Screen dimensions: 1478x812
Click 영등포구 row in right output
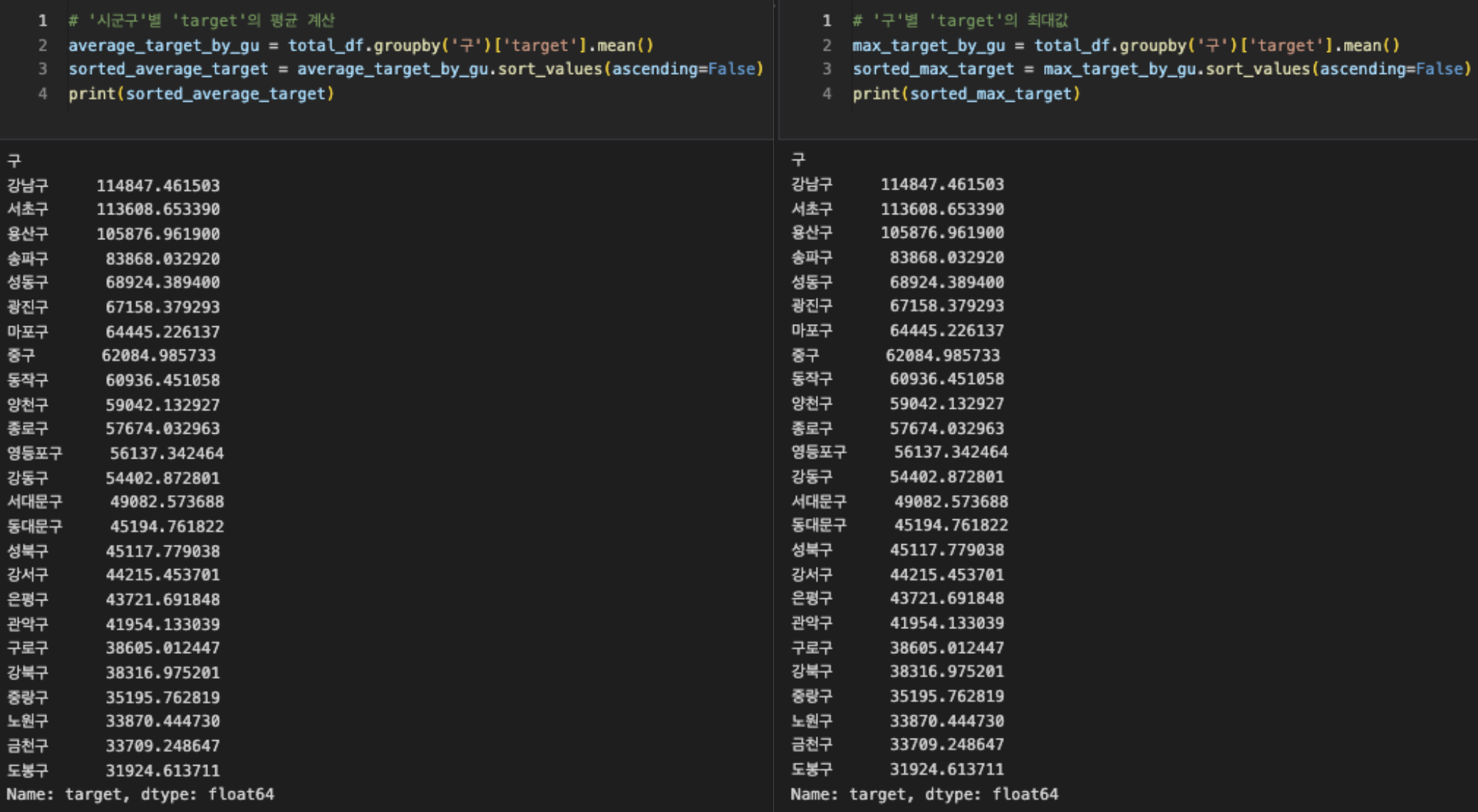900,452
